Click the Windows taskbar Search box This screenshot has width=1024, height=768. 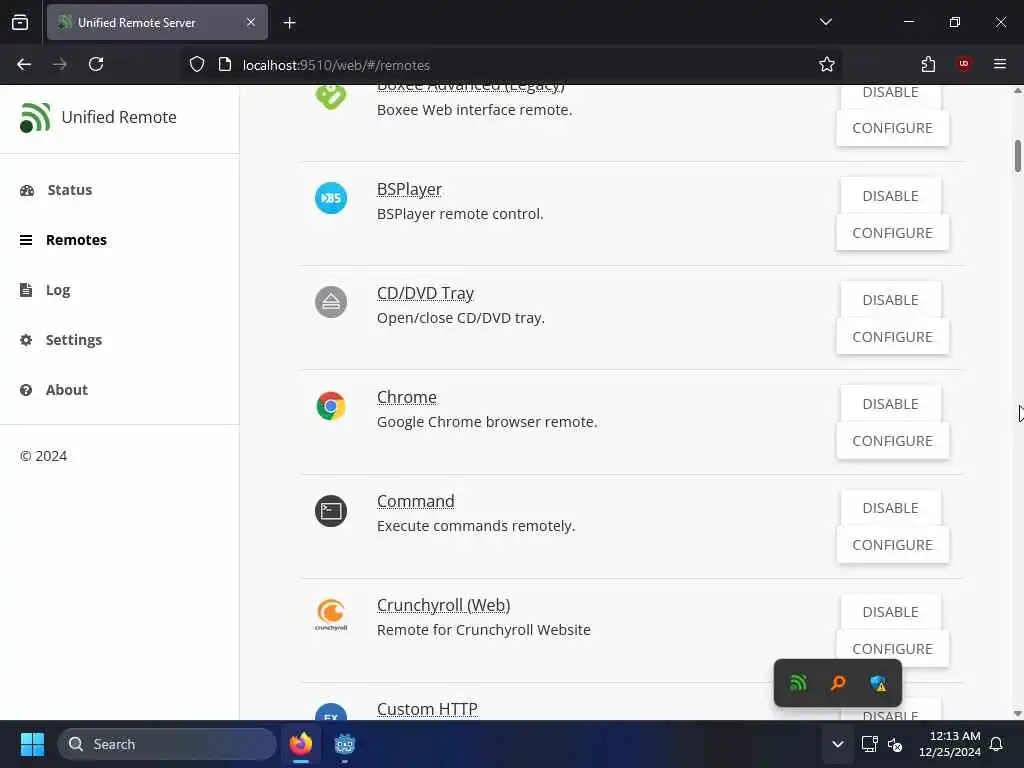tap(167, 744)
